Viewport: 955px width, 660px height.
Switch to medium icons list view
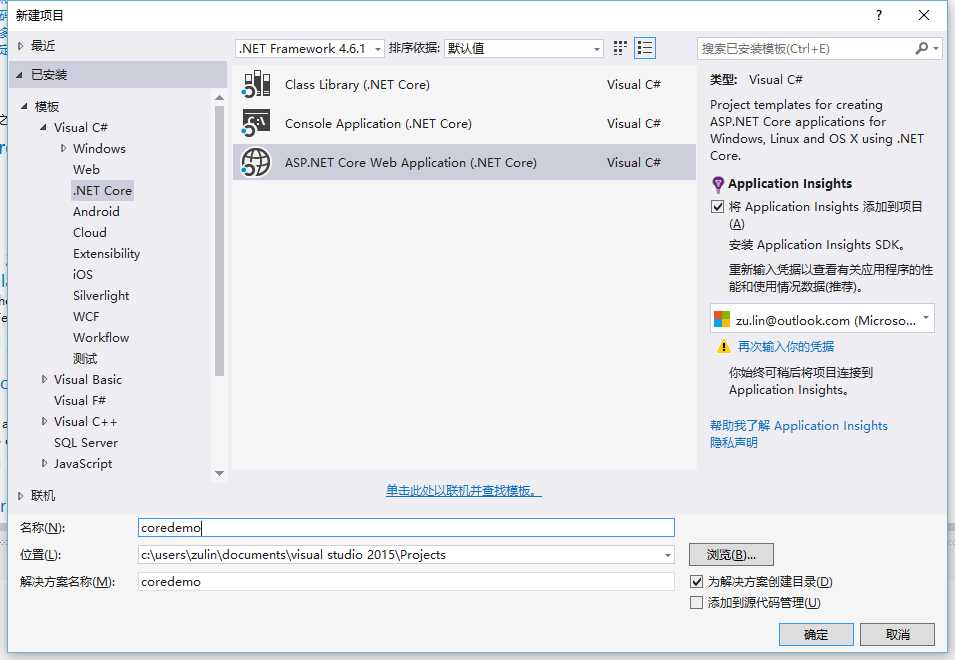(x=645, y=48)
